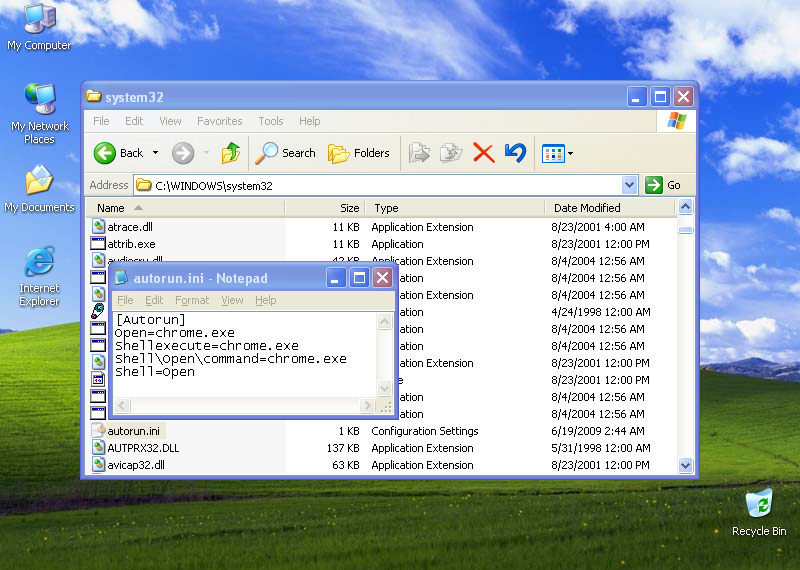Launch Internet Explorer desktop icon
The image size is (800, 570).
tap(39, 276)
